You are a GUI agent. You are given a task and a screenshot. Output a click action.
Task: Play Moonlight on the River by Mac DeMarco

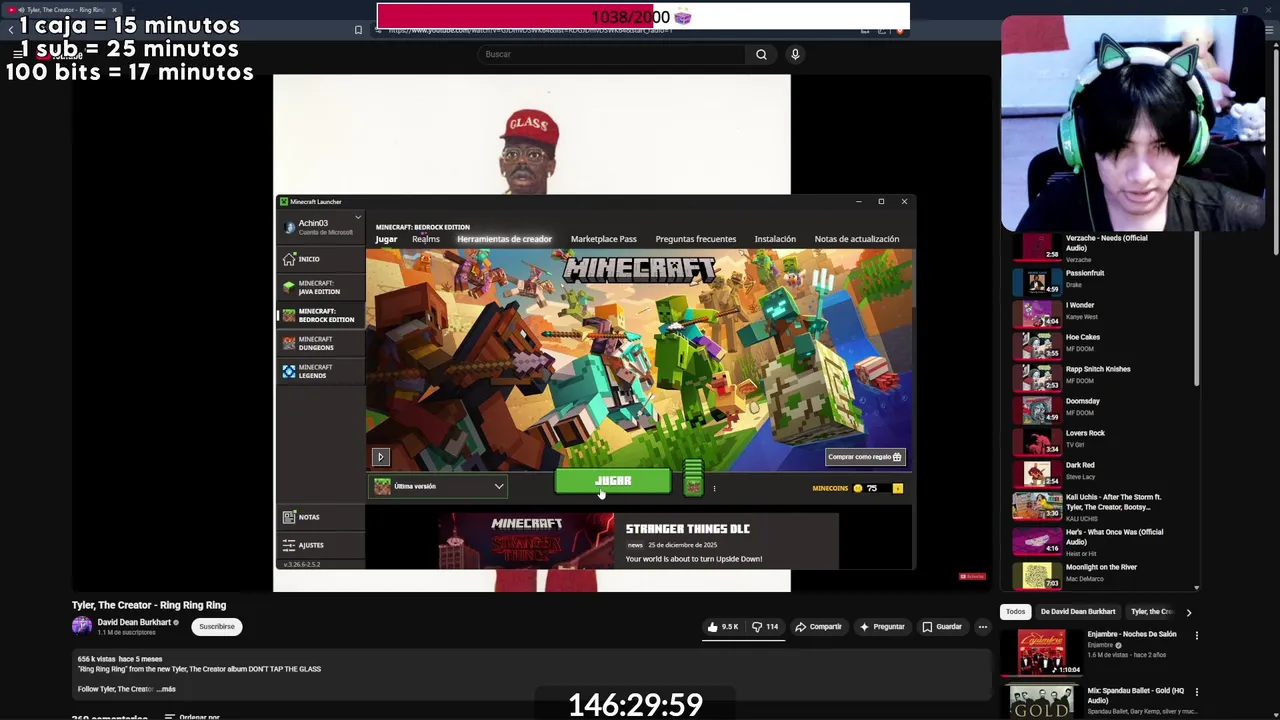(x=1102, y=574)
